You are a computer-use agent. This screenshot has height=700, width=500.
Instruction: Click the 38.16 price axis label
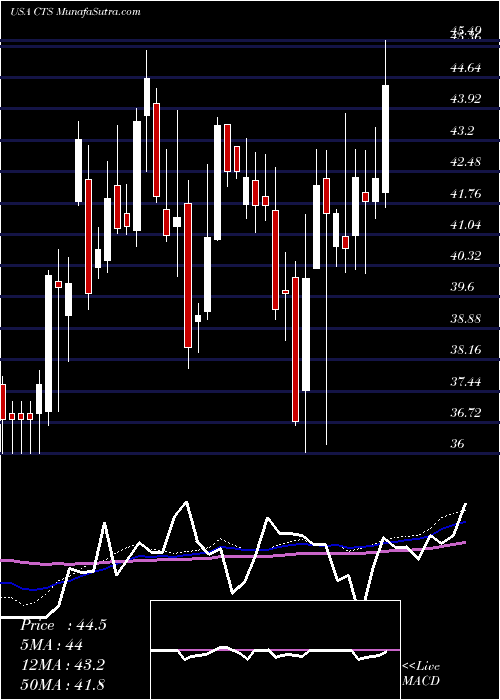point(466,350)
